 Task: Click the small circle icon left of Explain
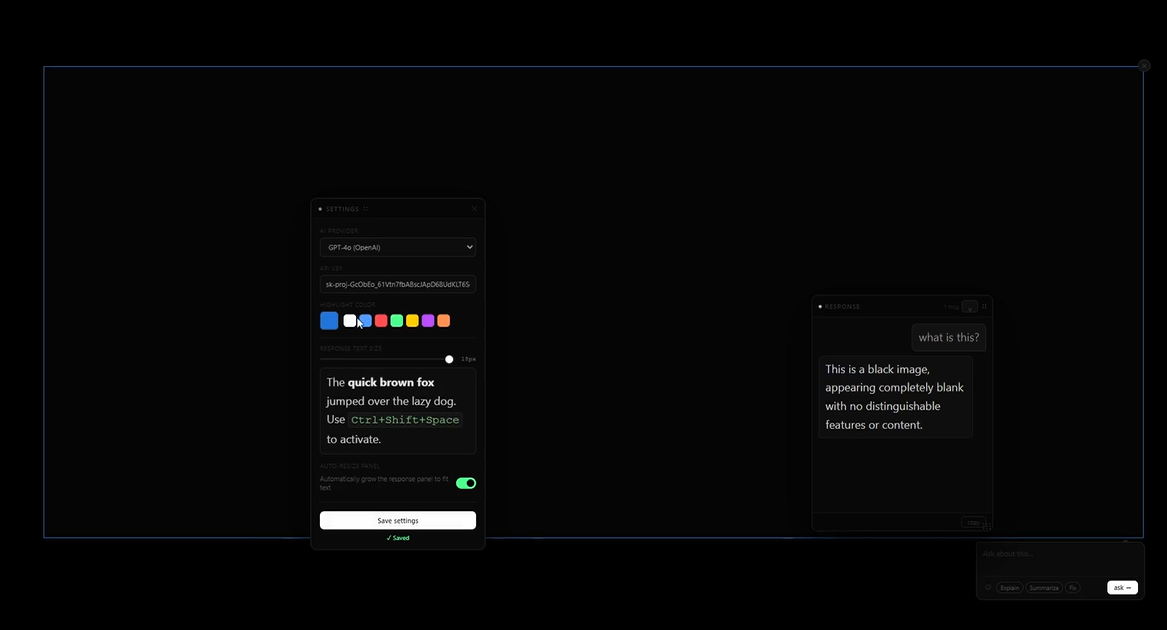pyautogui.click(x=988, y=588)
